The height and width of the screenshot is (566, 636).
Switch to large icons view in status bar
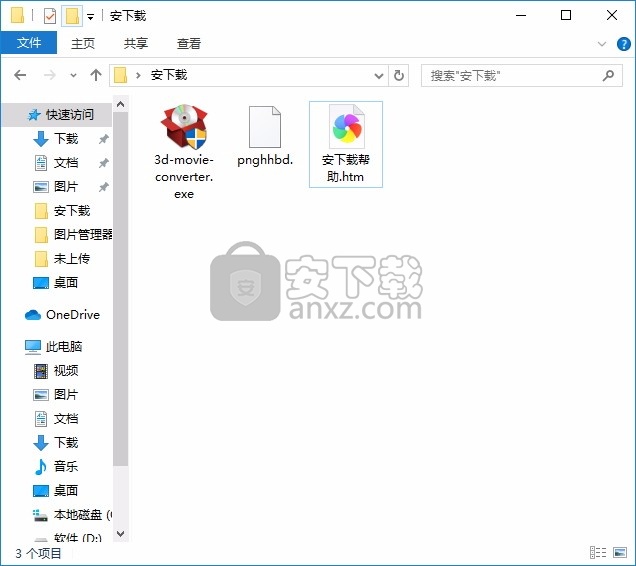tap(620, 553)
